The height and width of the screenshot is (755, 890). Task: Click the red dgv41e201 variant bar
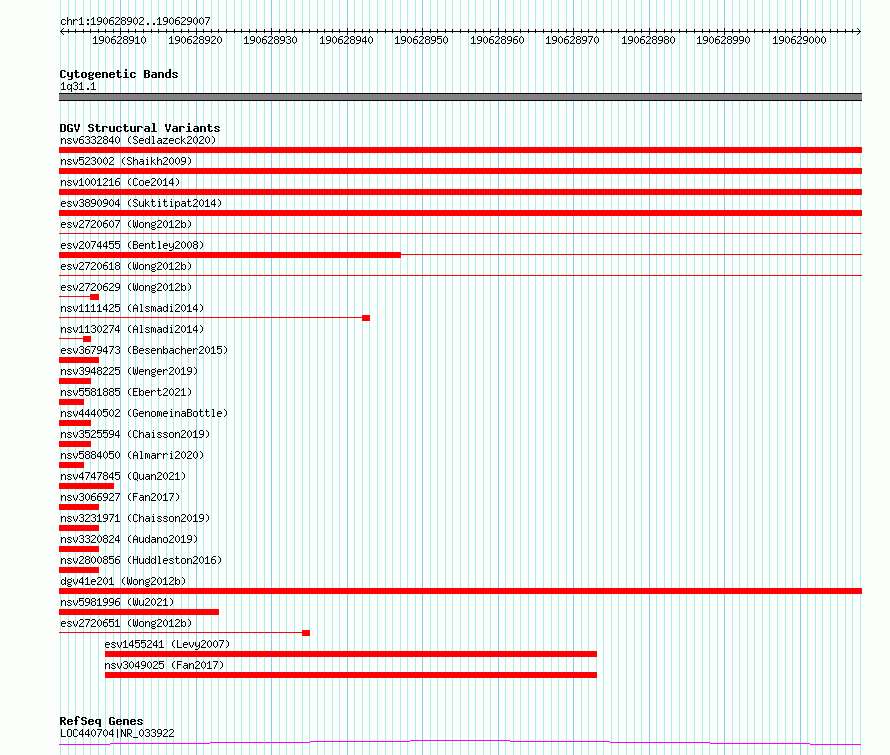click(x=460, y=591)
